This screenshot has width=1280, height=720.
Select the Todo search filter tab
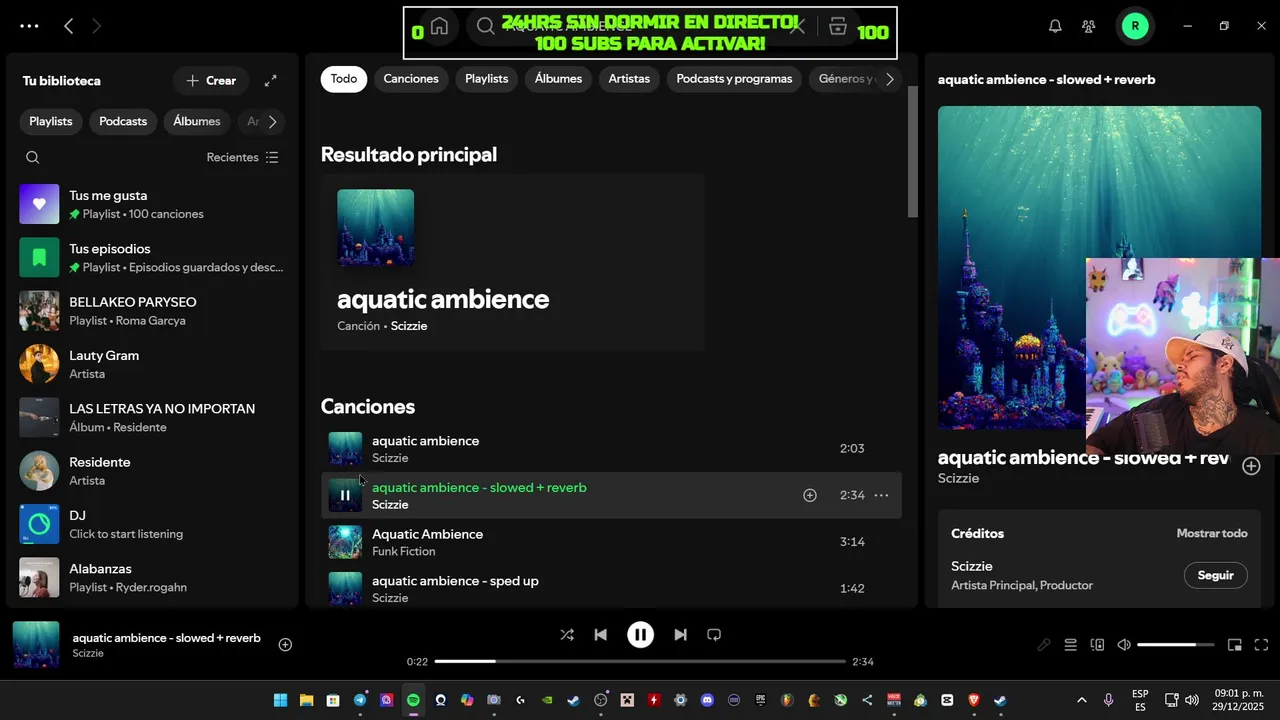pyautogui.click(x=344, y=79)
